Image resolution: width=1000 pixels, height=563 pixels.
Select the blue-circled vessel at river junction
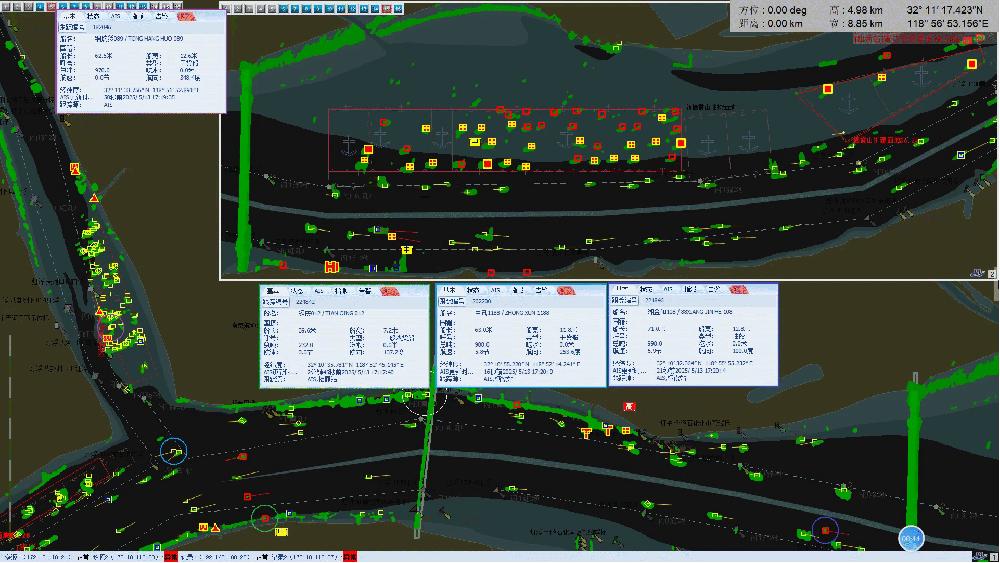(174, 453)
